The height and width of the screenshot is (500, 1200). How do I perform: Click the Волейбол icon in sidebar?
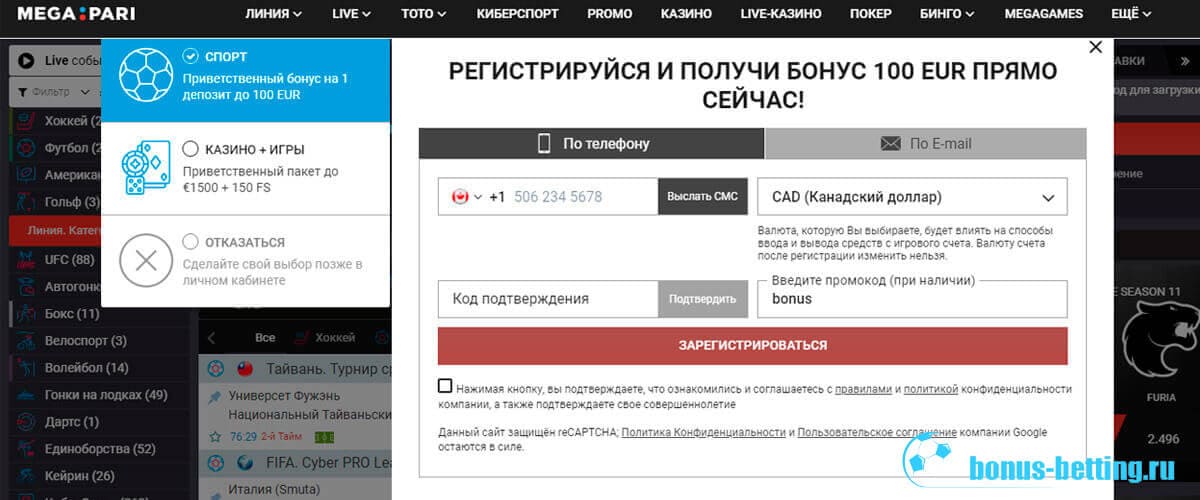click(24, 367)
